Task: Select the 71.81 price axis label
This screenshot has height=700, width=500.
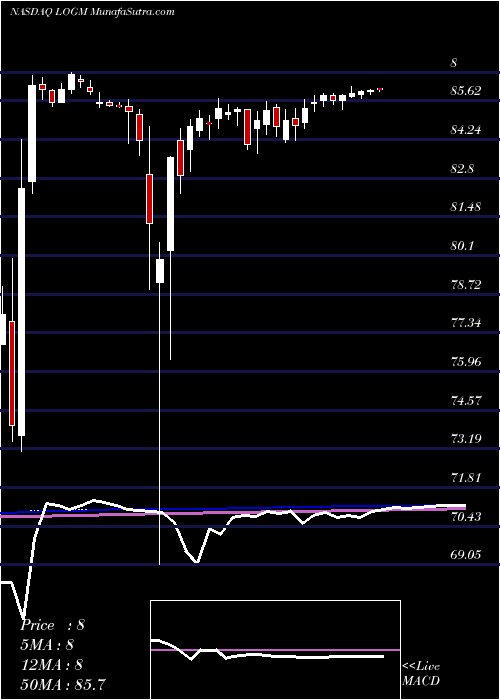Action: (466, 478)
